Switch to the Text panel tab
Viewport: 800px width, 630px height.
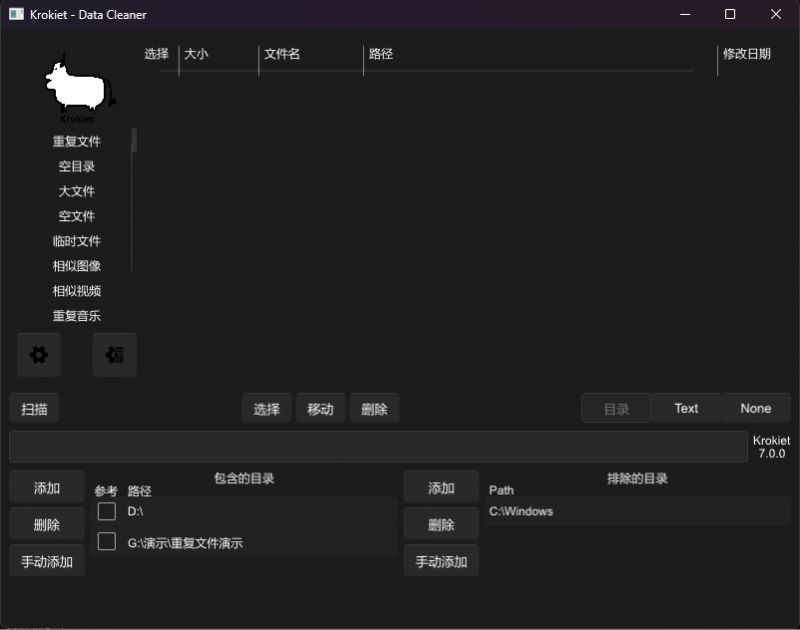click(685, 408)
